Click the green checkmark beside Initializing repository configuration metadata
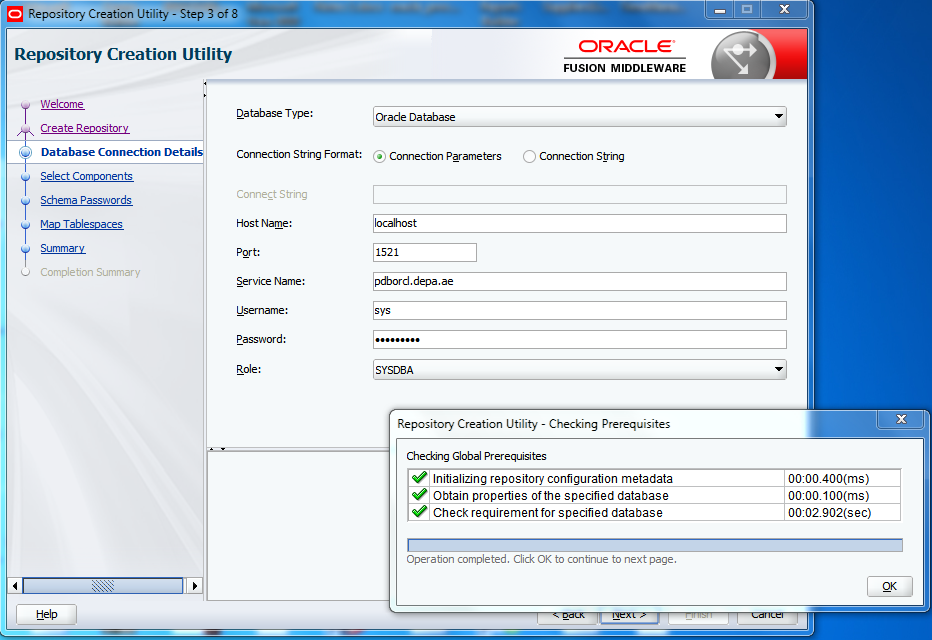The image size is (932, 640). coord(419,478)
